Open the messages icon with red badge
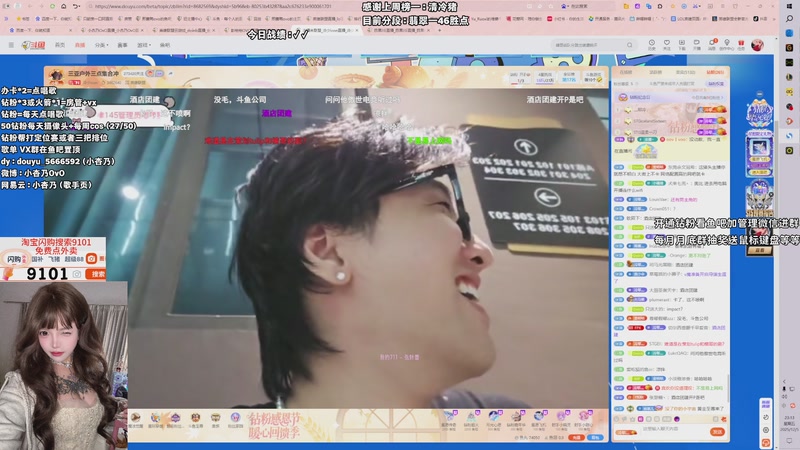 712,45
